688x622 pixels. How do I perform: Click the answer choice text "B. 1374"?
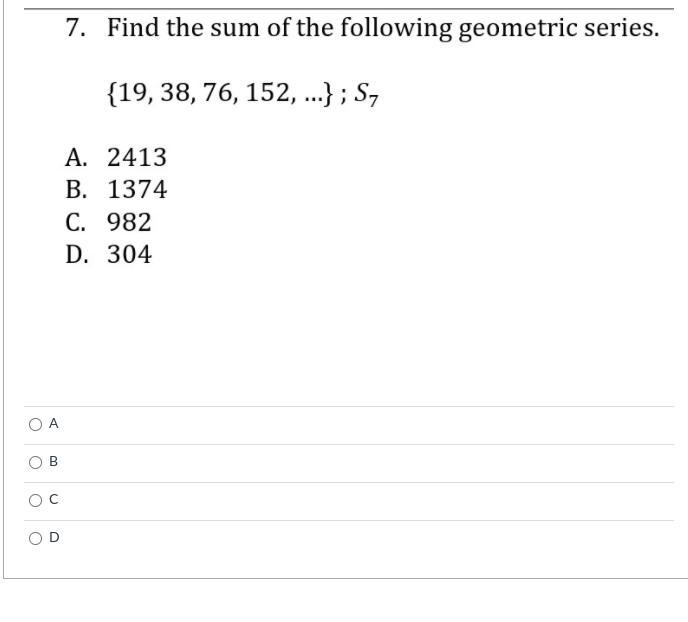116,189
